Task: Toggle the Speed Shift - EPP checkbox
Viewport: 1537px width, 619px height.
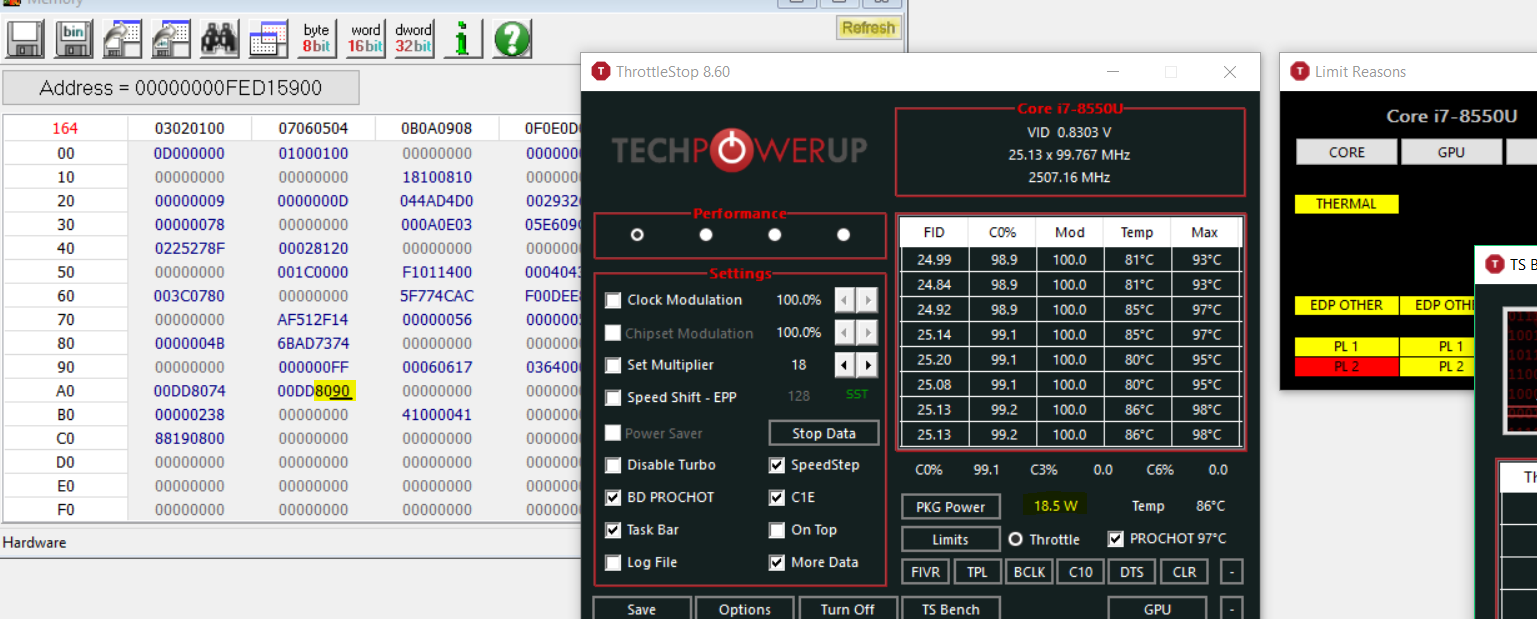Action: pos(613,398)
